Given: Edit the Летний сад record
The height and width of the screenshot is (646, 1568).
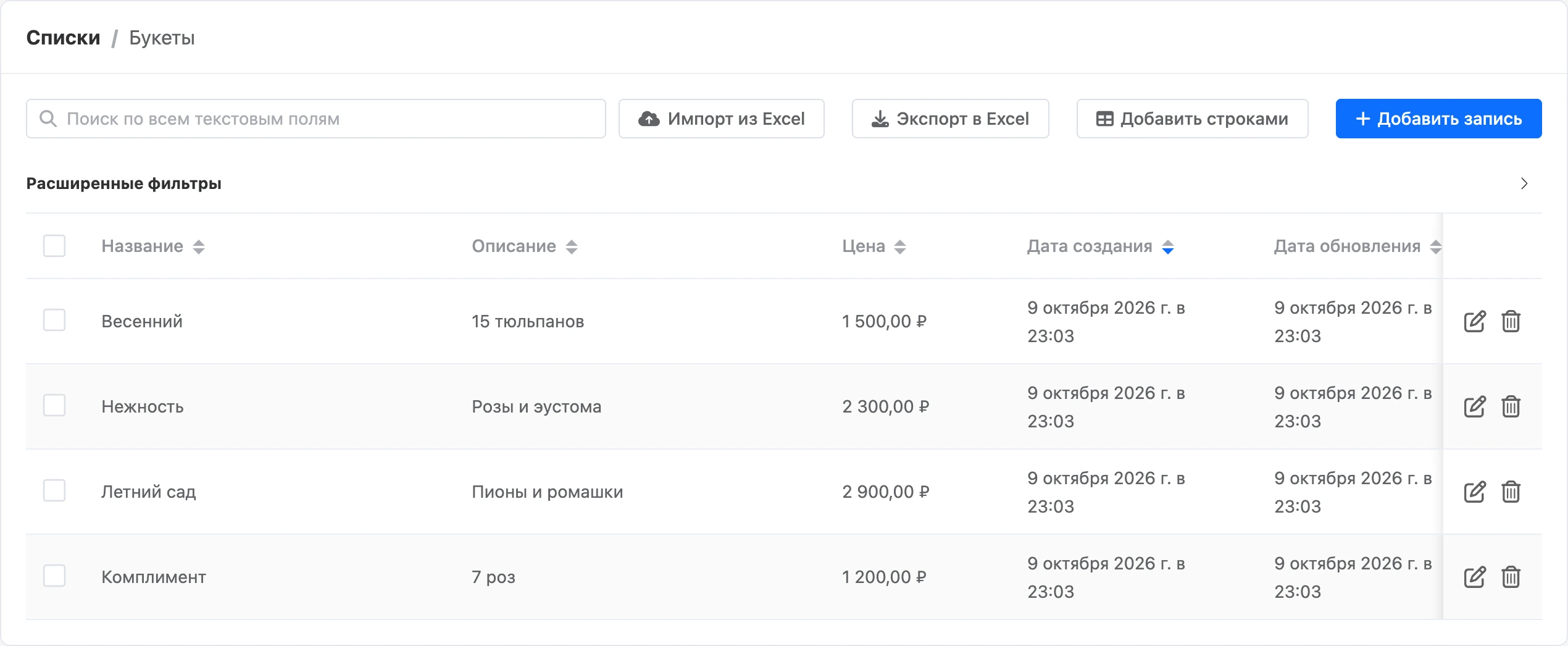Looking at the screenshot, I should 1475,492.
